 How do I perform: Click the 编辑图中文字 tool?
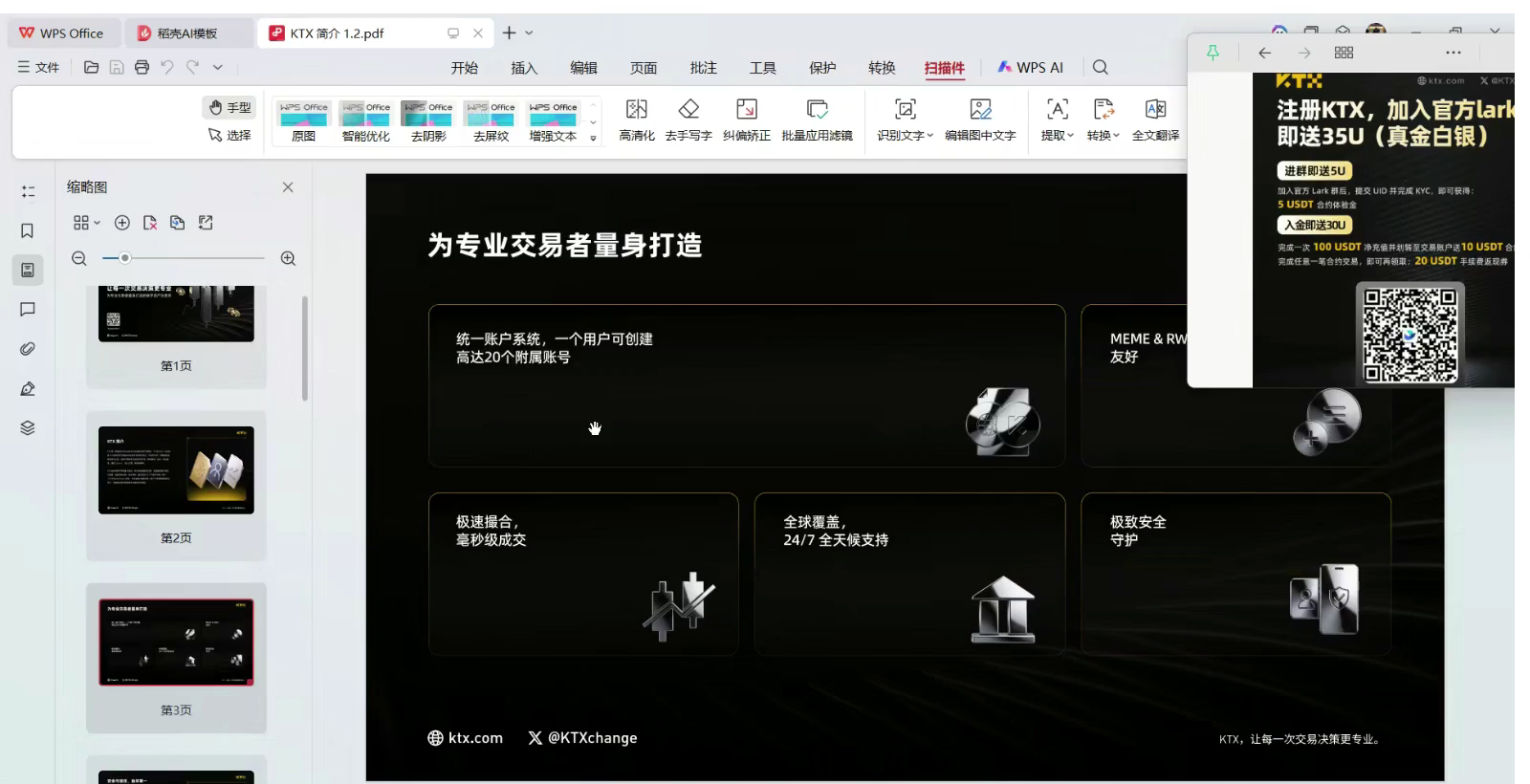tap(980, 120)
